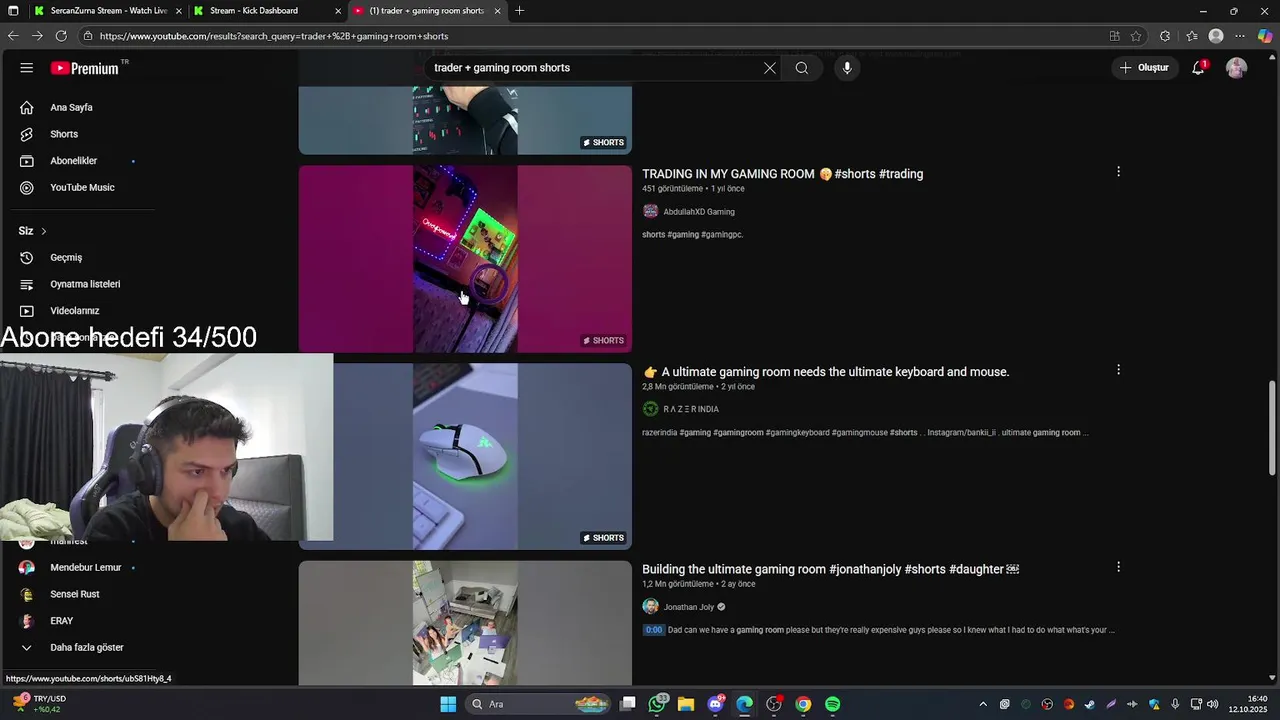Open Chrome from the taskbar
Screen dimensions: 1280x720
[x=803, y=704]
